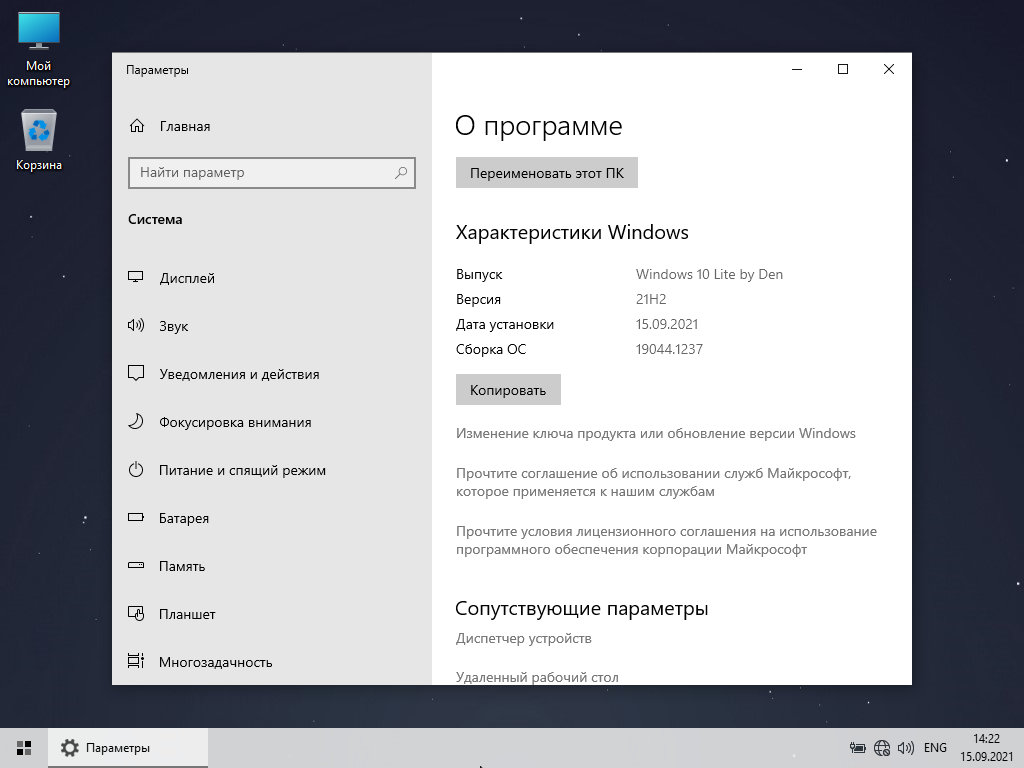The image size is (1024, 768).
Task: Click the Выпуск field label
Action: point(479,274)
